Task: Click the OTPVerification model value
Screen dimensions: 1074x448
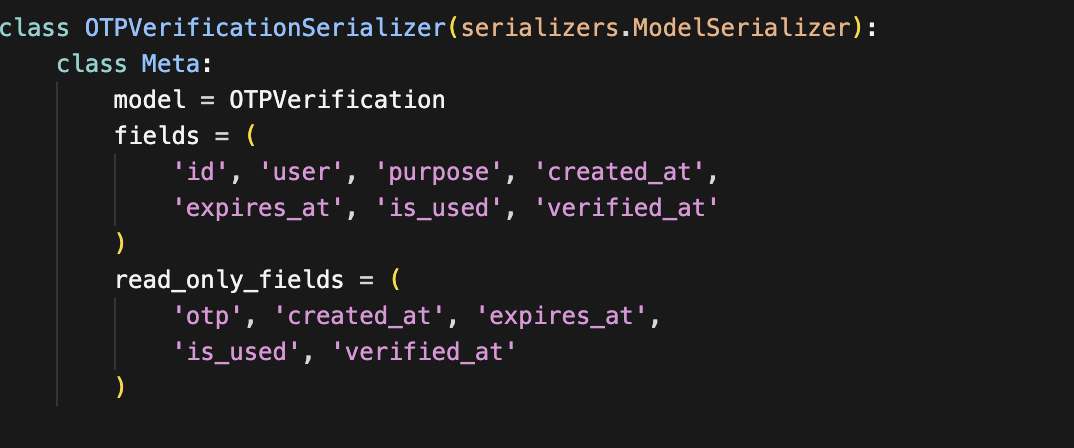Action: pyautogui.click(x=337, y=100)
